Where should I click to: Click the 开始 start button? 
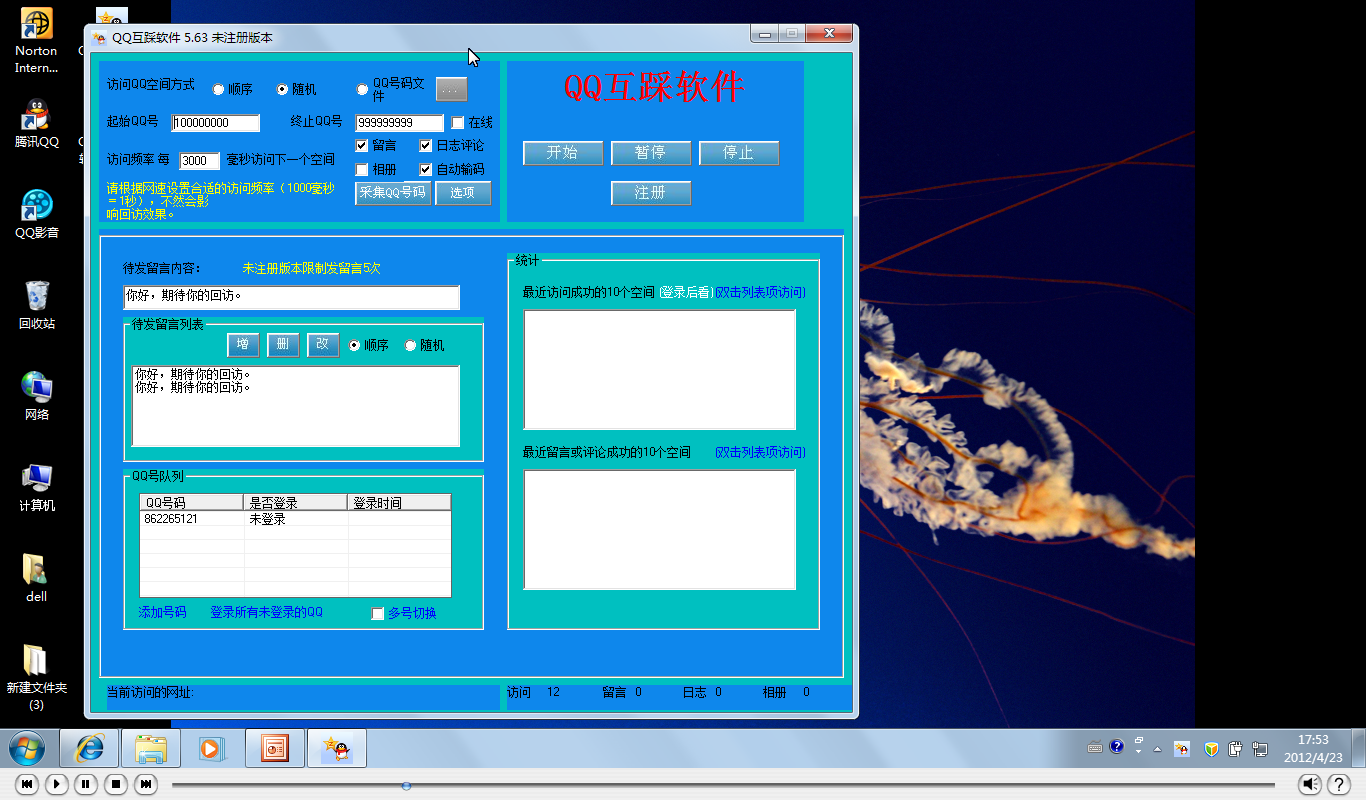[563, 153]
